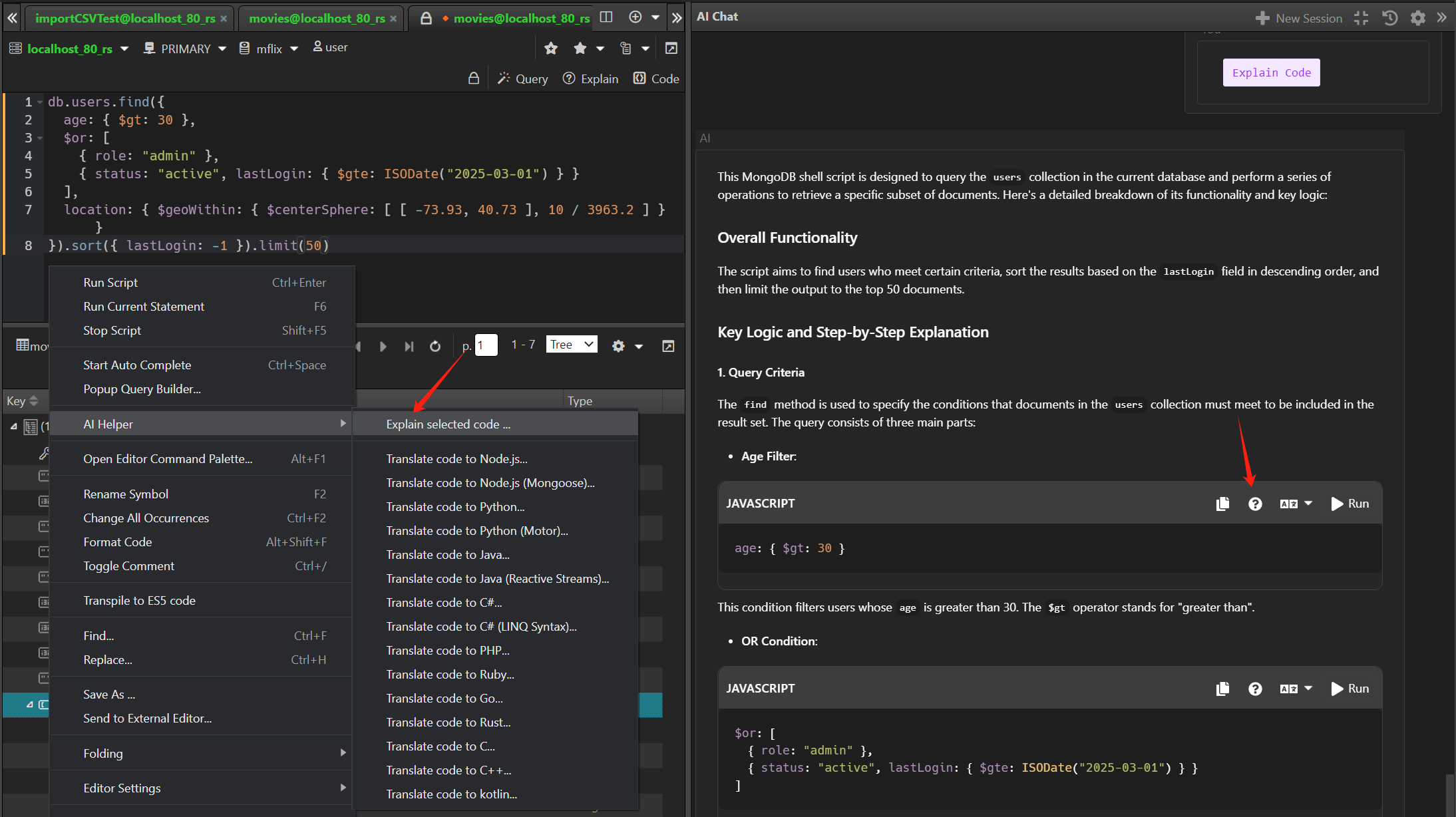Image resolution: width=1456 pixels, height=817 pixels.
Task: Open translate dropdown on age filter snippet
Action: (x=1296, y=504)
